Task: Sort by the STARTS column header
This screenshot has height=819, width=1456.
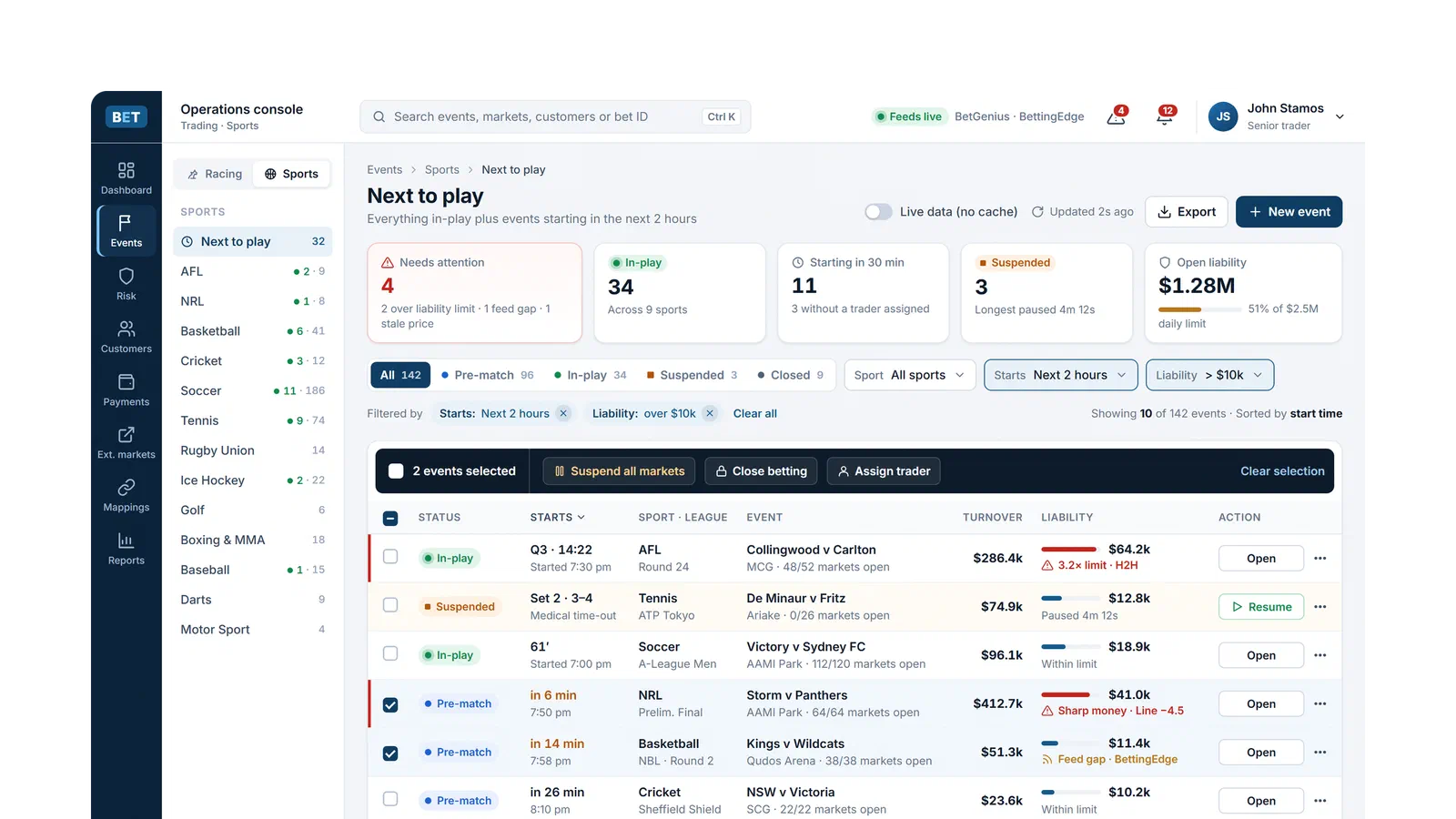Action: tap(558, 518)
